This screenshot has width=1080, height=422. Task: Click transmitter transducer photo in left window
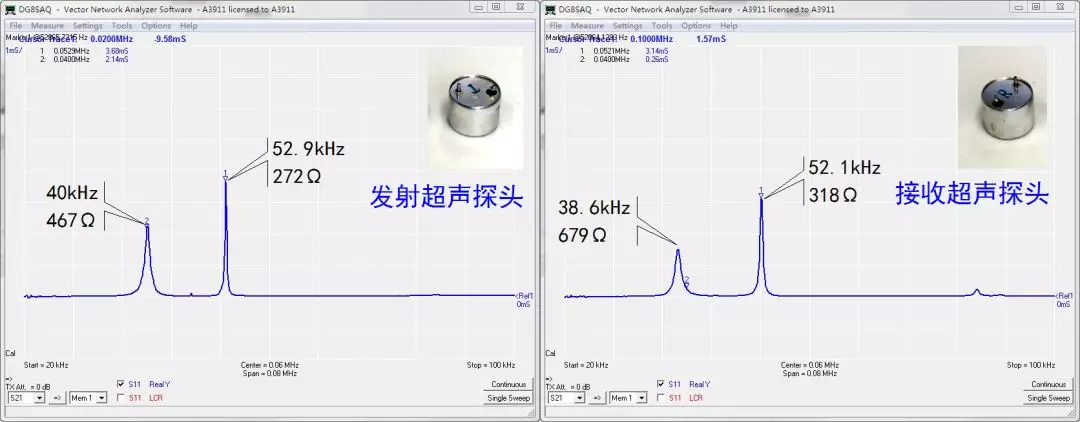(x=475, y=107)
